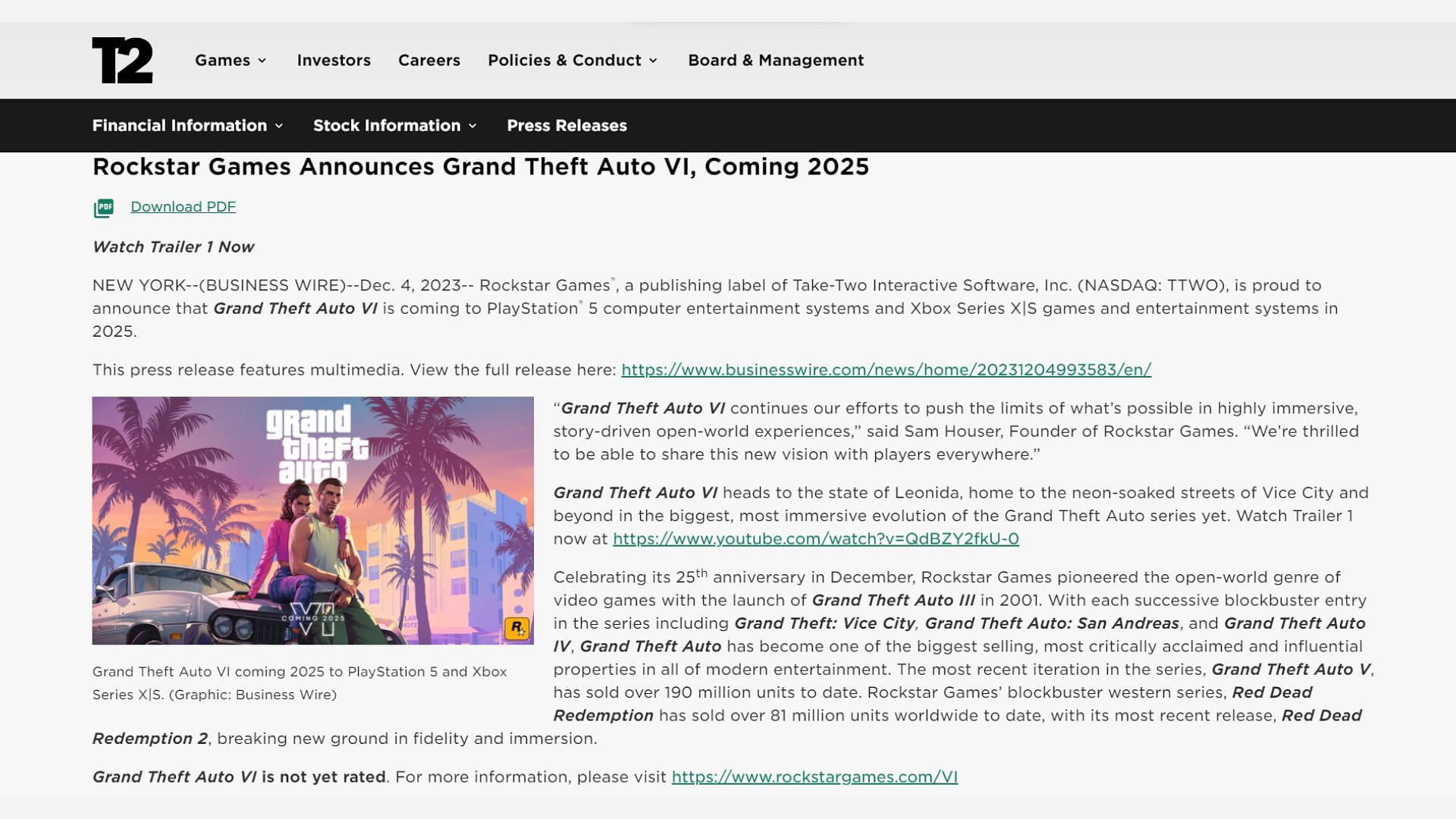Click the 'NEW YORK--(BUSINESS WIRE)--Dec. 4, 2023' text
Screen dimensions: 1456x819
(277, 285)
